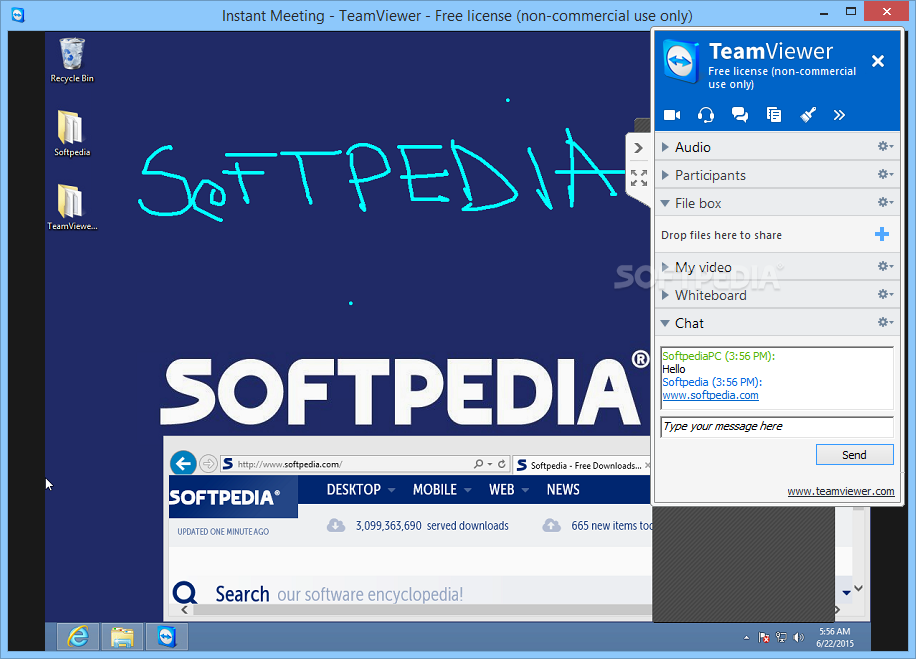Open Internet Explorer from remote taskbar

(x=78, y=637)
